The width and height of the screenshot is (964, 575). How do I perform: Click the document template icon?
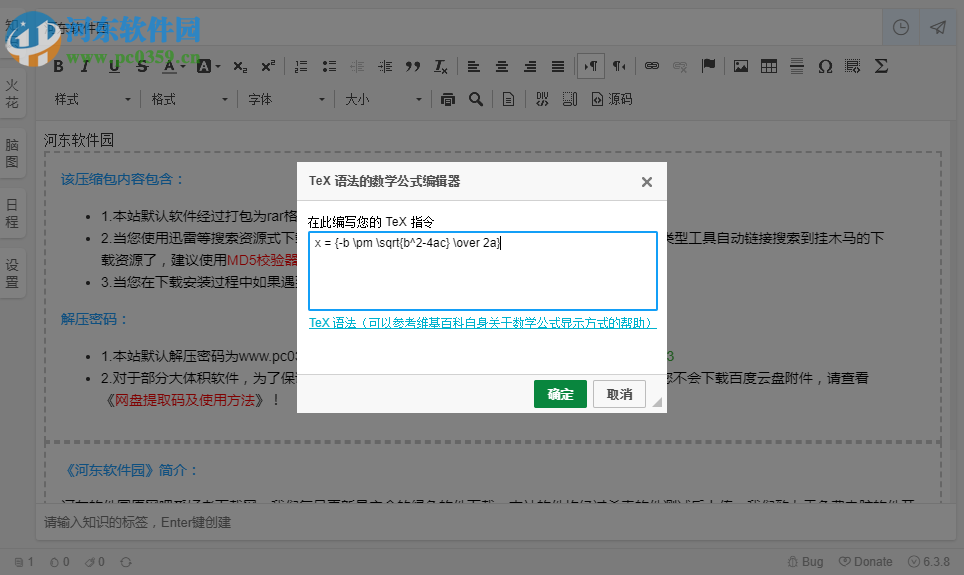coord(508,99)
